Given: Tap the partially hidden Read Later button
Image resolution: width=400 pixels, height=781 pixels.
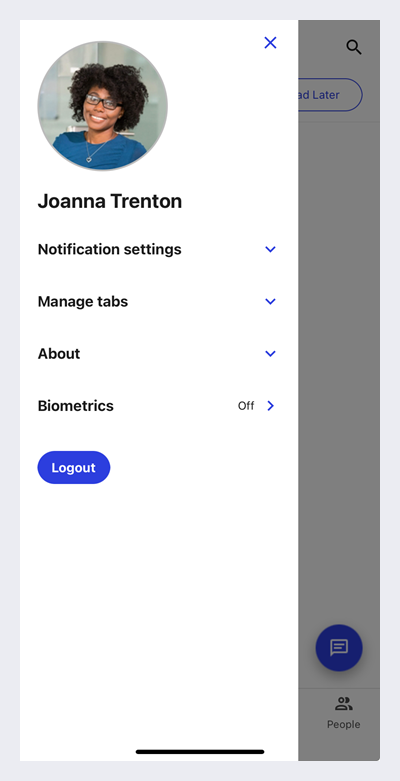Looking at the screenshot, I should point(330,95).
